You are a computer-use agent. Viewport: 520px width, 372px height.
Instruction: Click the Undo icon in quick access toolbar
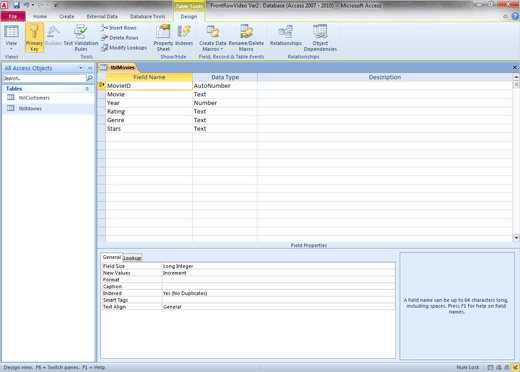coord(26,5)
